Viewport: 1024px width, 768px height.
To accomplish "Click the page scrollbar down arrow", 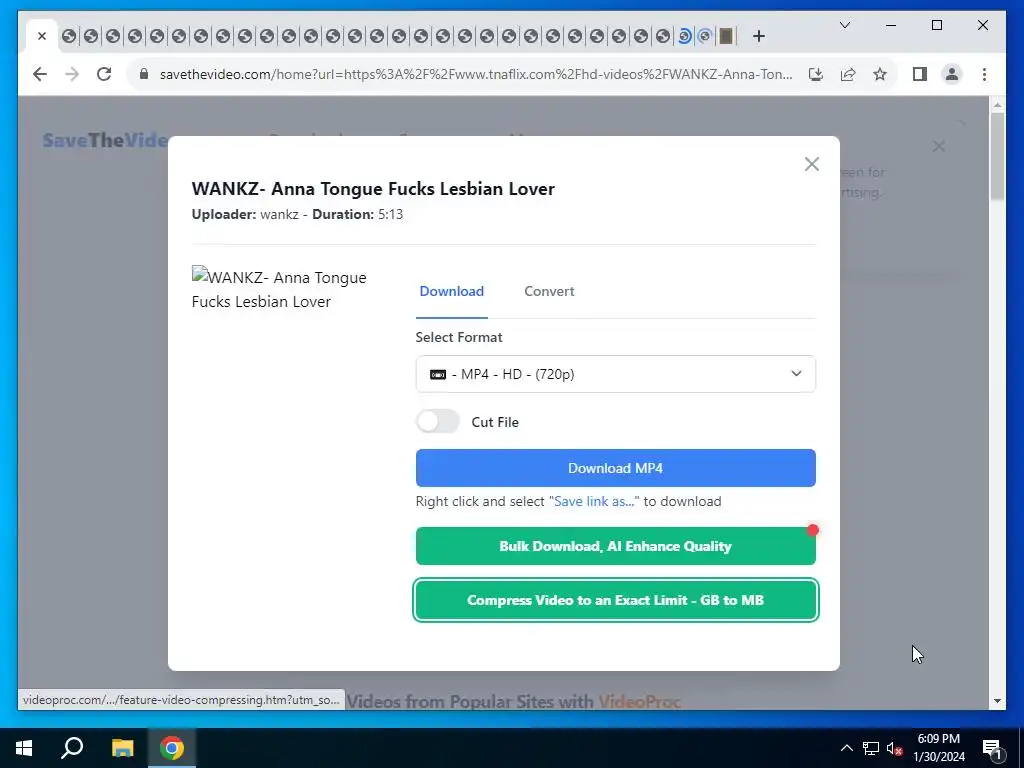I will click(x=997, y=701).
